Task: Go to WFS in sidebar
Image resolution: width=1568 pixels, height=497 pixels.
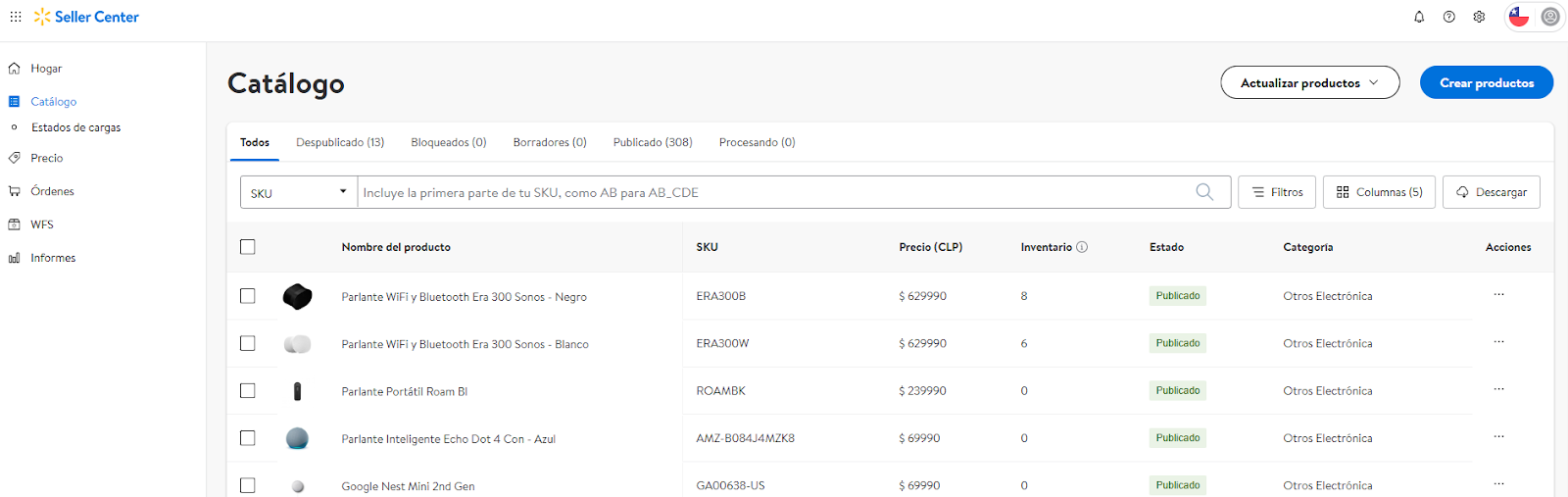Action: tap(42, 224)
